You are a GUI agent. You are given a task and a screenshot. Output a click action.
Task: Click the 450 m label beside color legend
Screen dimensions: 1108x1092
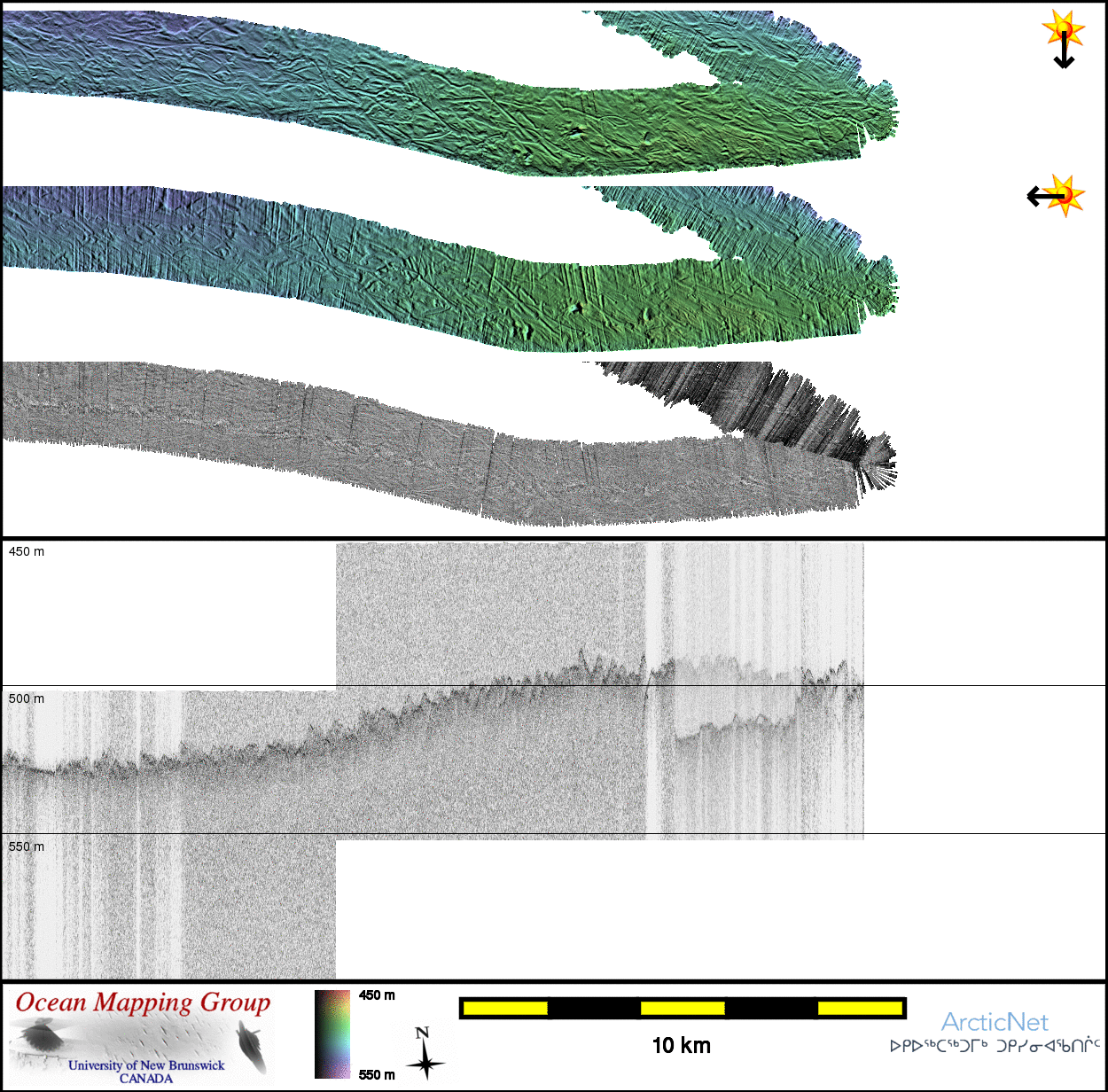coord(377,995)
